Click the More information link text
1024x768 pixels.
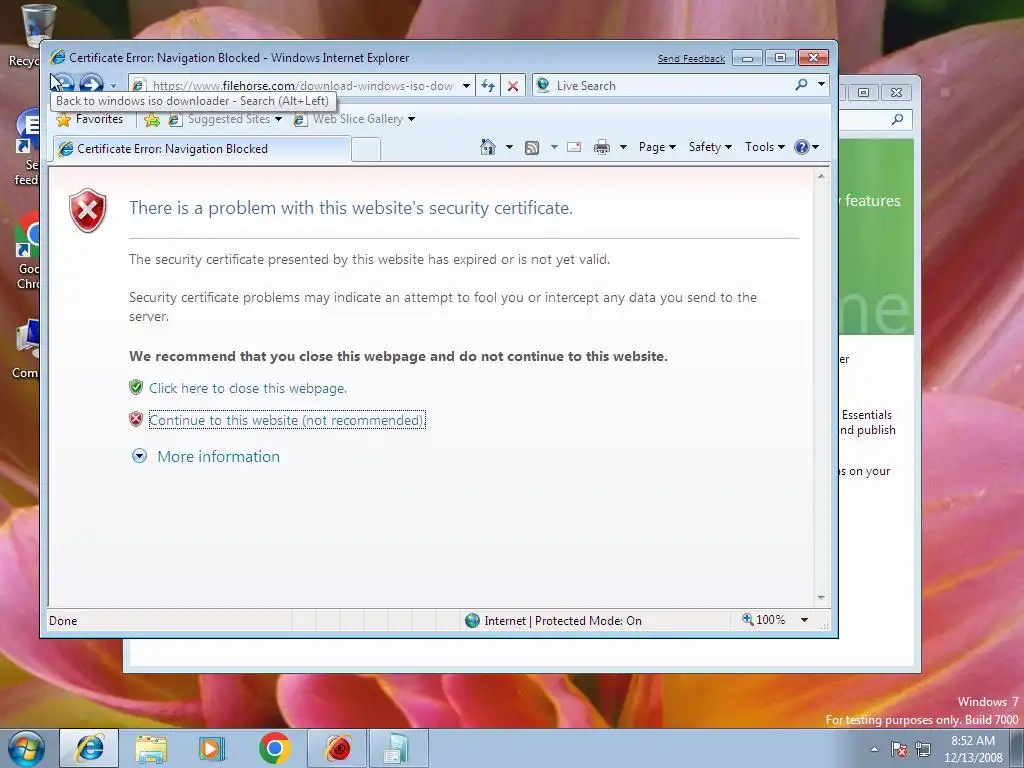tap(219, 456)
